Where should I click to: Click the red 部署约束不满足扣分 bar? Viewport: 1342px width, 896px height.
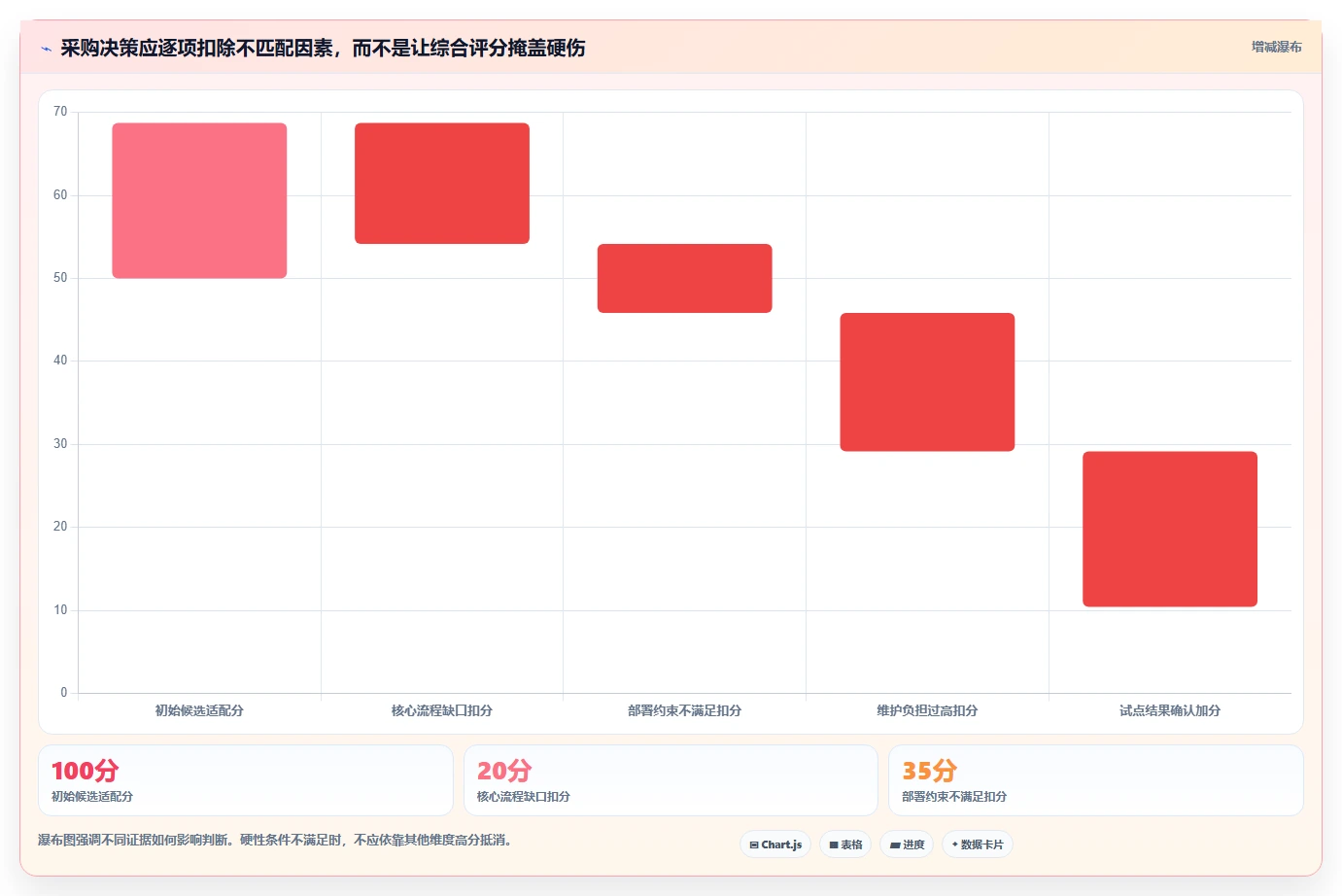pyautogui.click(x=685, y=278)
